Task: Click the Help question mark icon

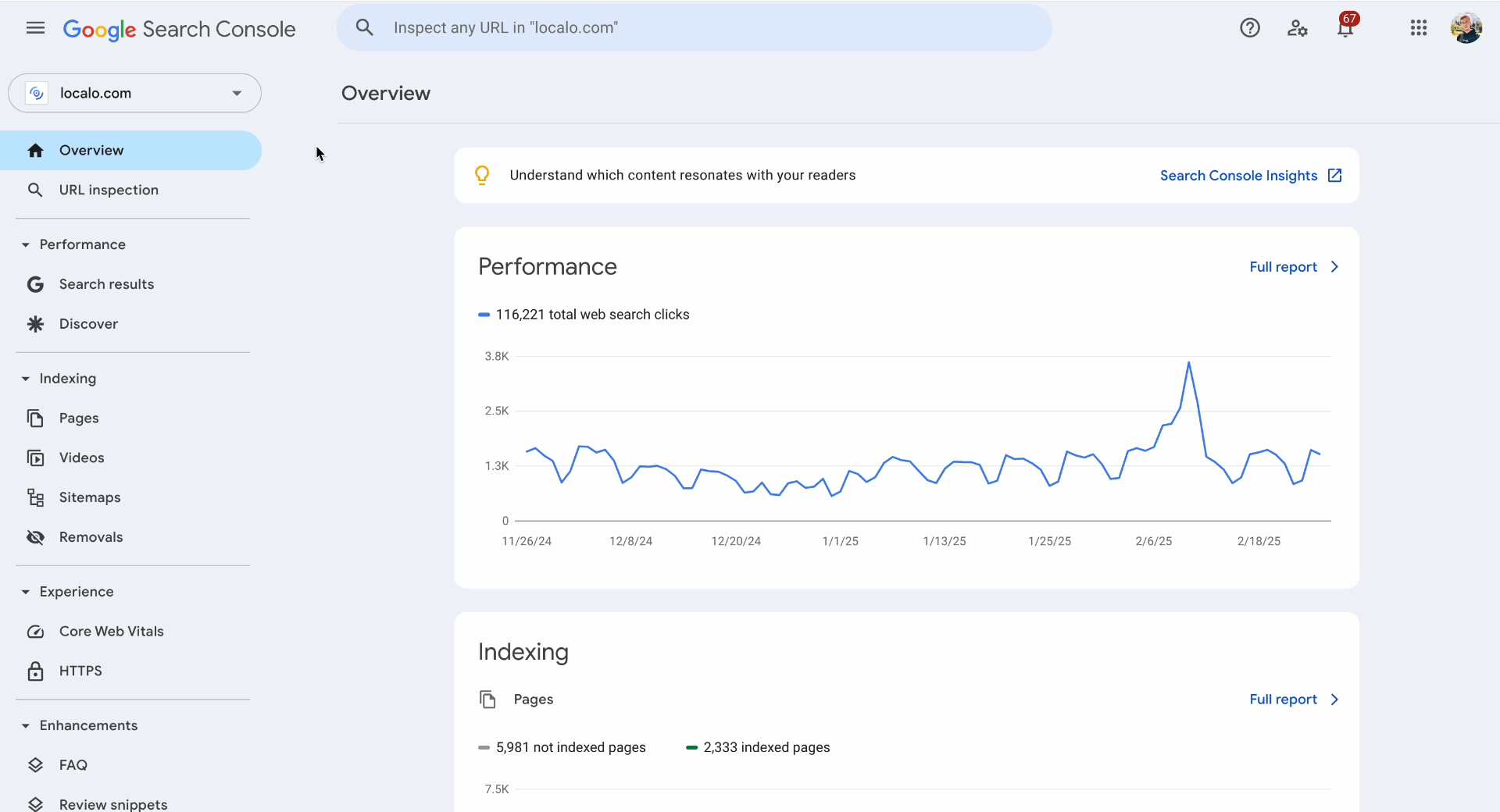Action: pos(1249,28)
